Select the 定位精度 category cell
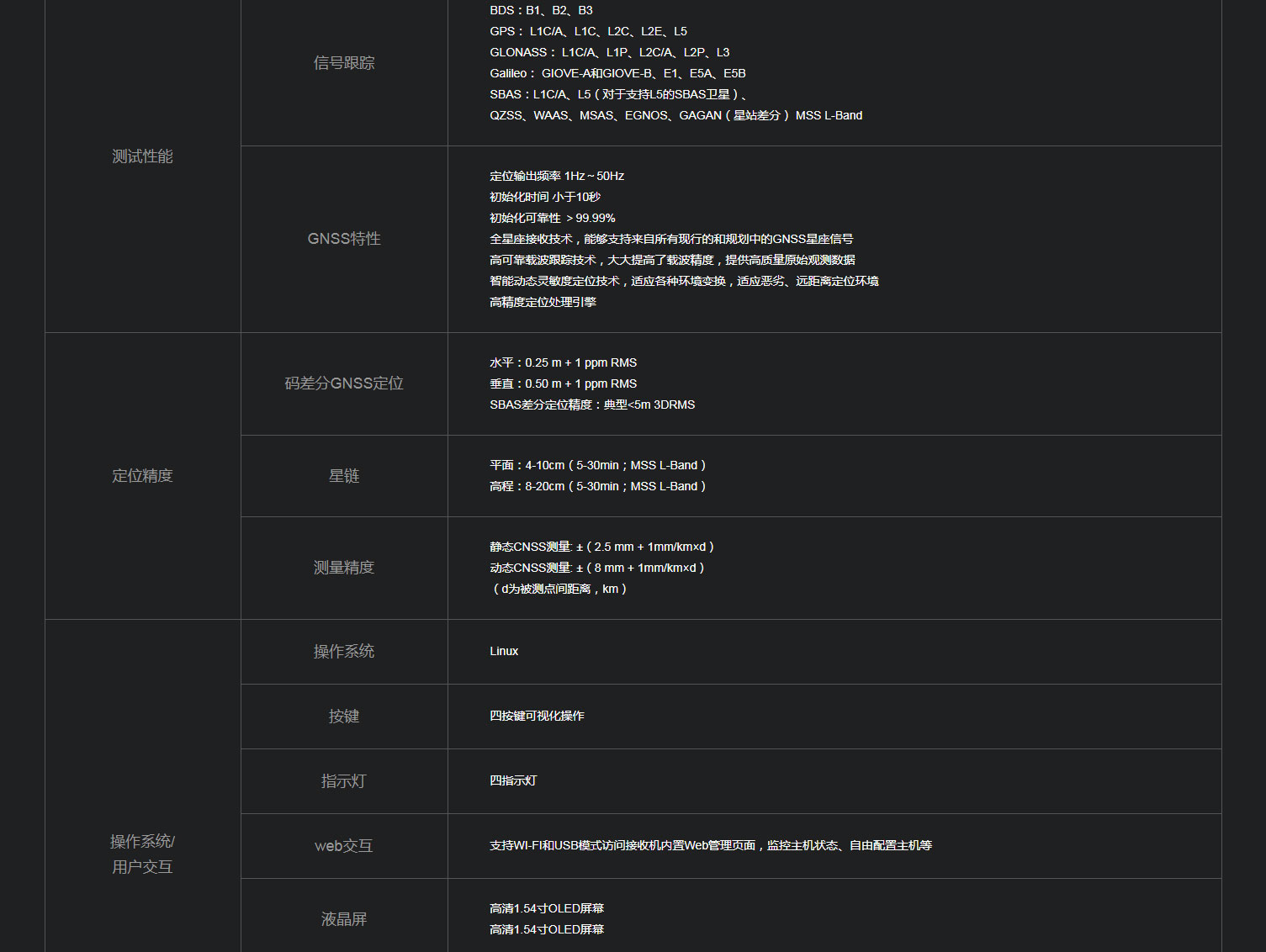The width and height of the screenshot is (1266, 952). pos(143,476)
